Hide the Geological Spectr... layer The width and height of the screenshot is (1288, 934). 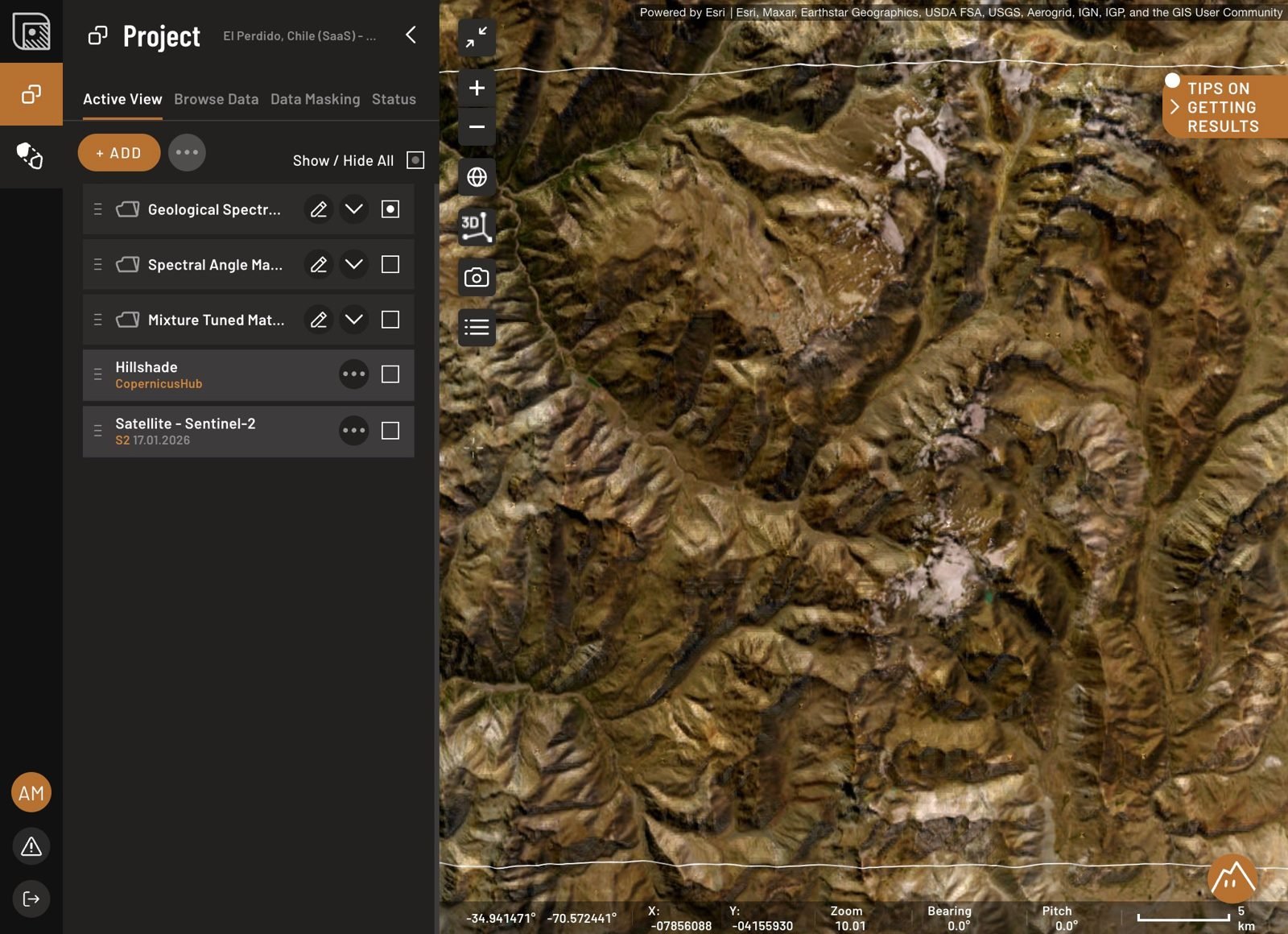390,209
